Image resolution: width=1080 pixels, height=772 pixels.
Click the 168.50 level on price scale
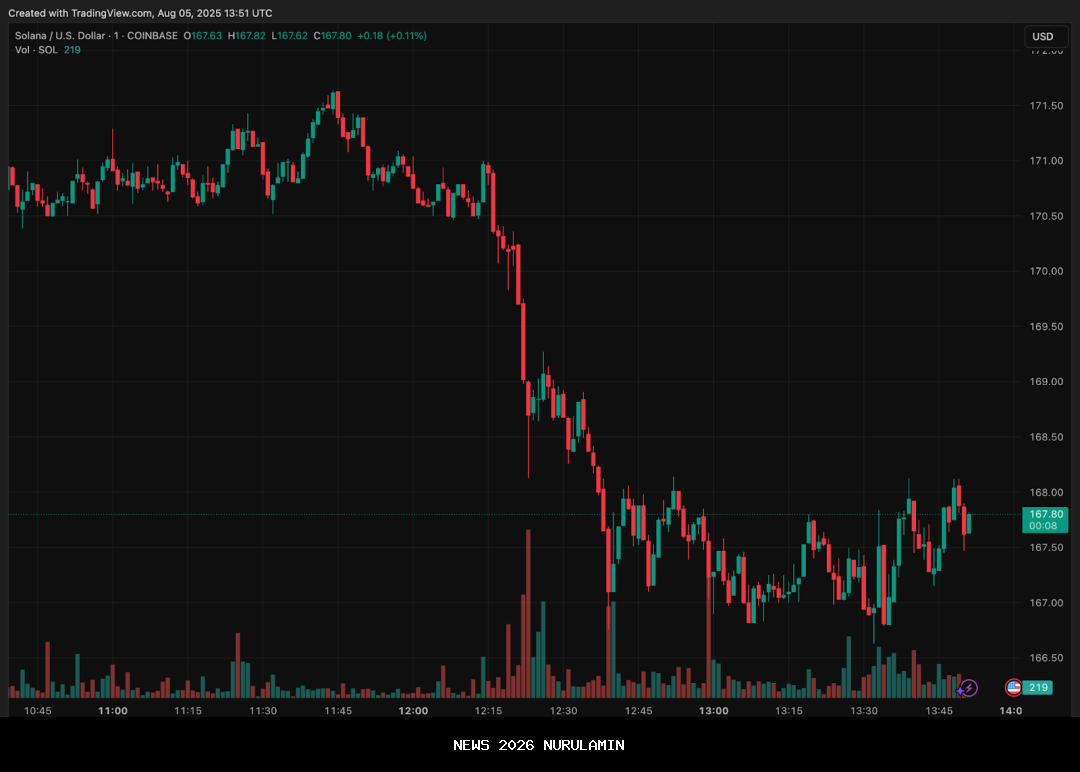pos(1047,437)
